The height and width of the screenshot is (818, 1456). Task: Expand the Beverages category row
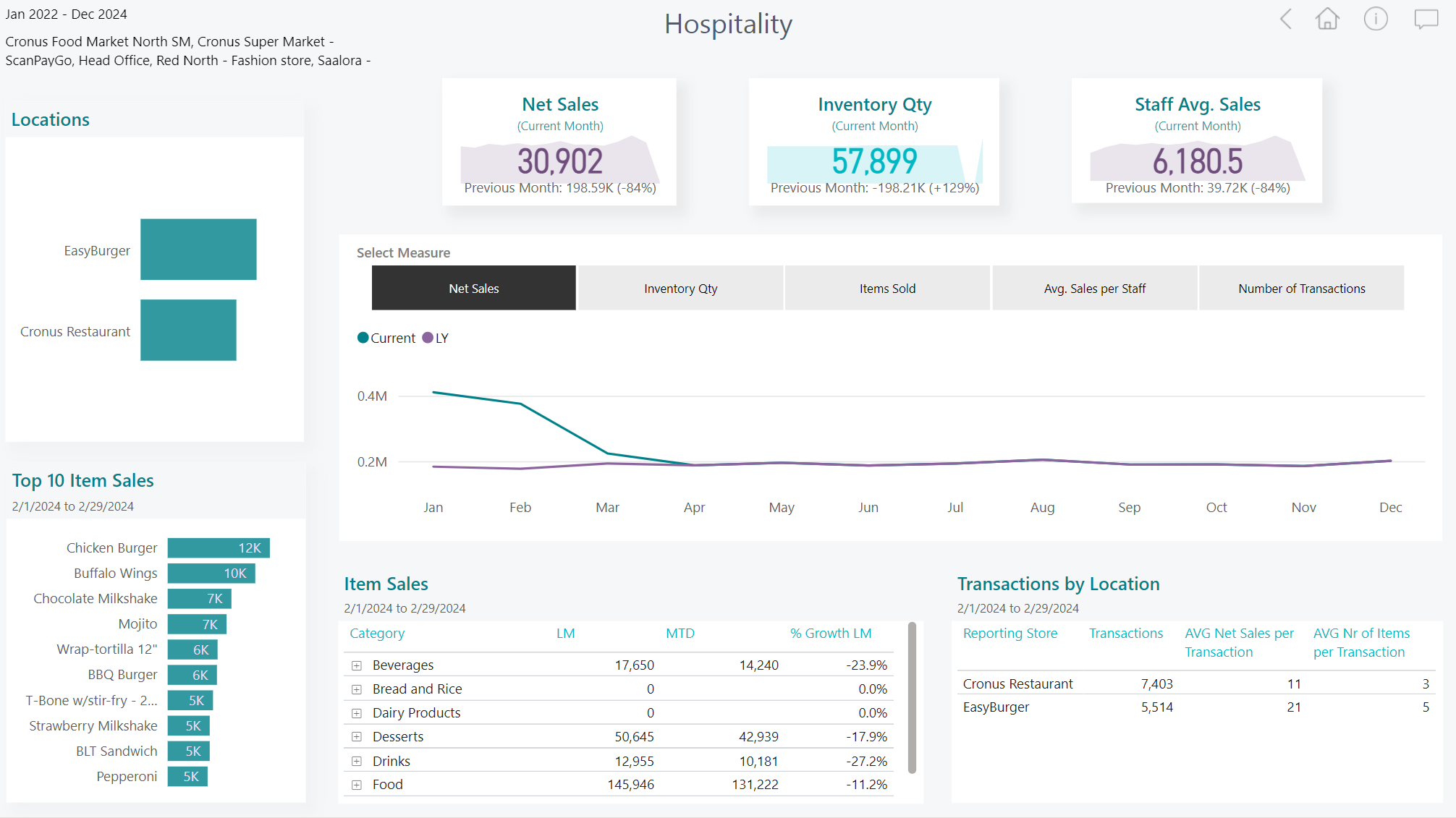(x=357, y=665)
